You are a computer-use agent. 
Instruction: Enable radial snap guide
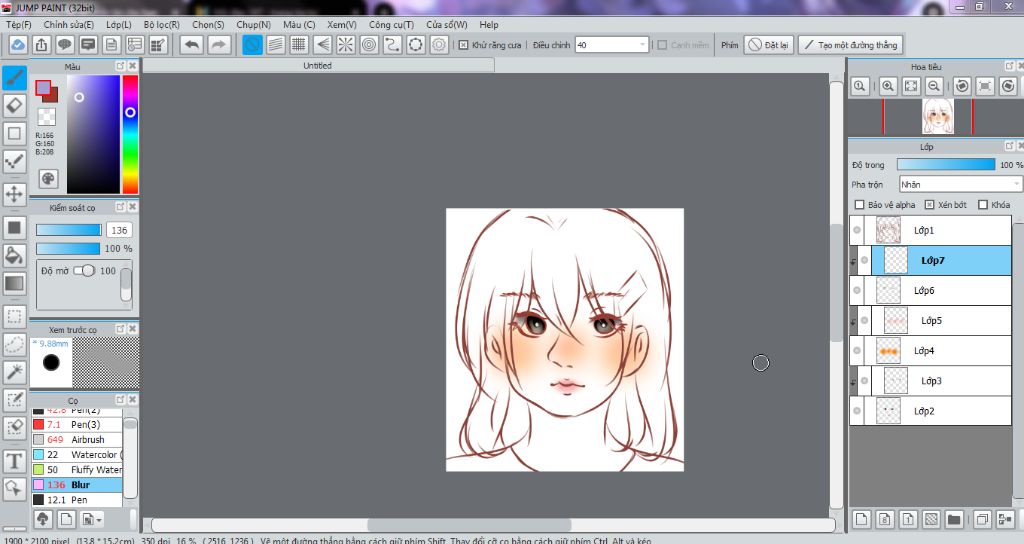click(345, 45)
